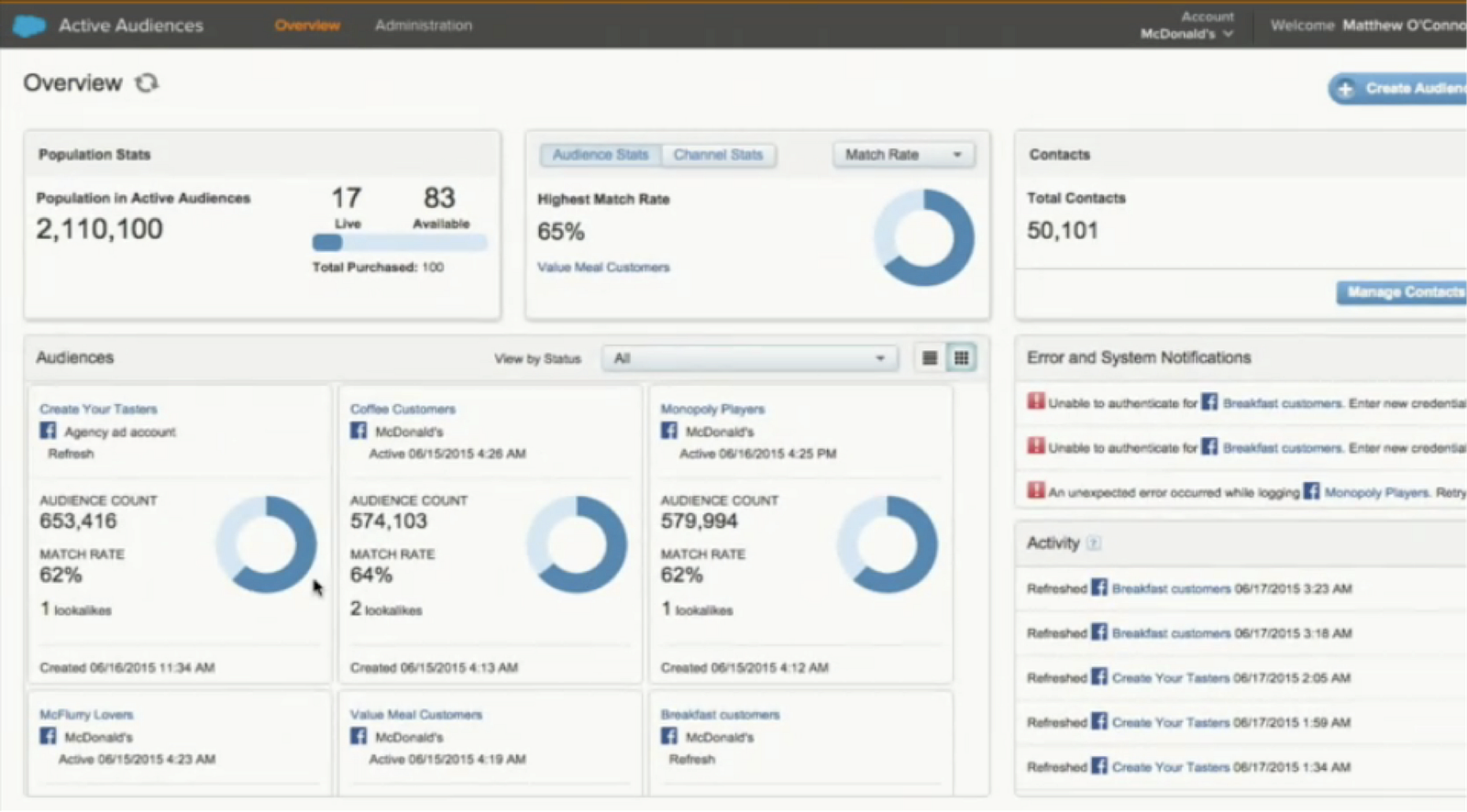Click Salesforce cloud logo icon
This screenshot has width=1467, height=812.
(x=28, y=26)
